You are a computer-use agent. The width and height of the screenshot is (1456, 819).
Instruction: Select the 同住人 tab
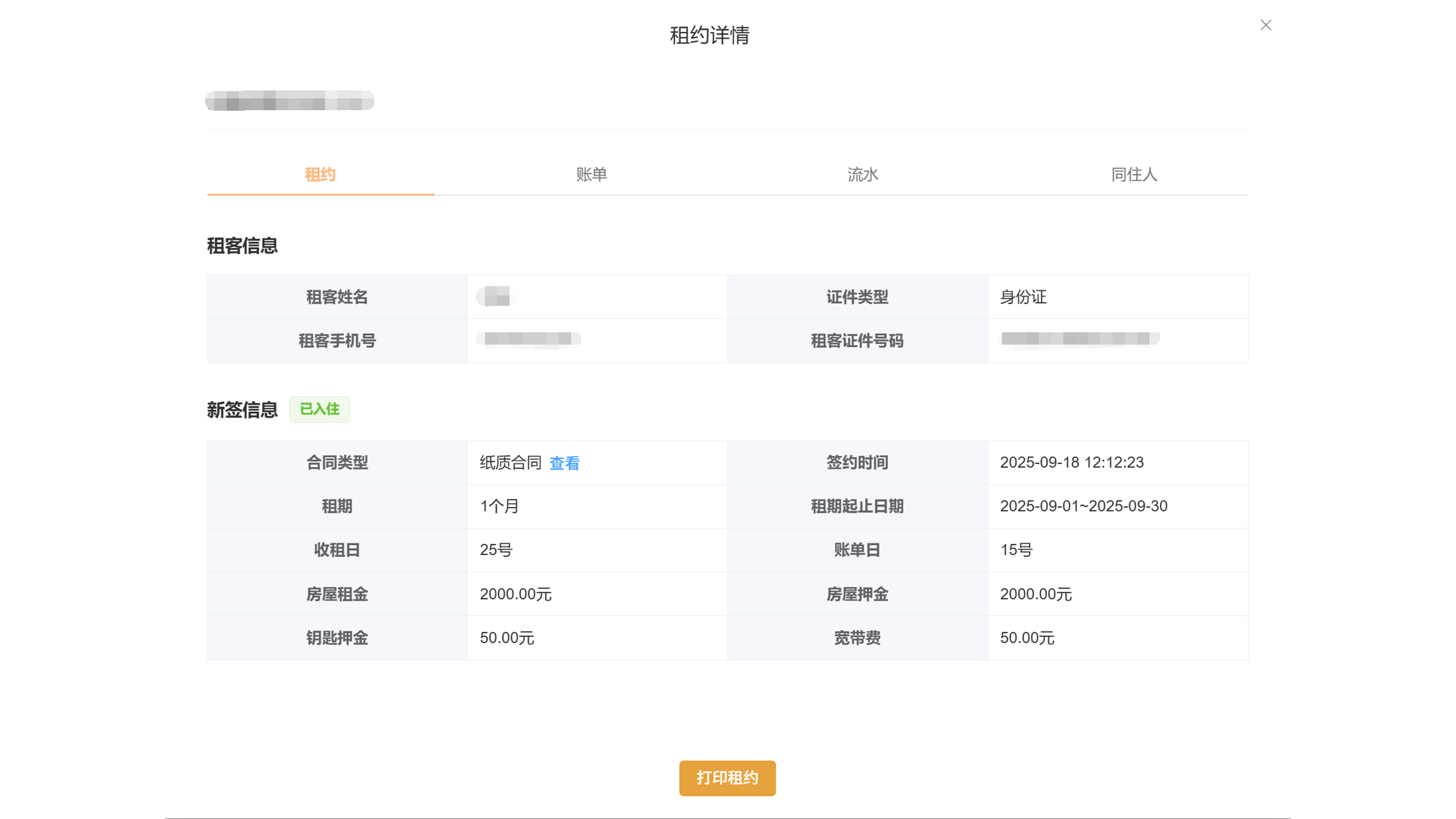[1134, 175]
